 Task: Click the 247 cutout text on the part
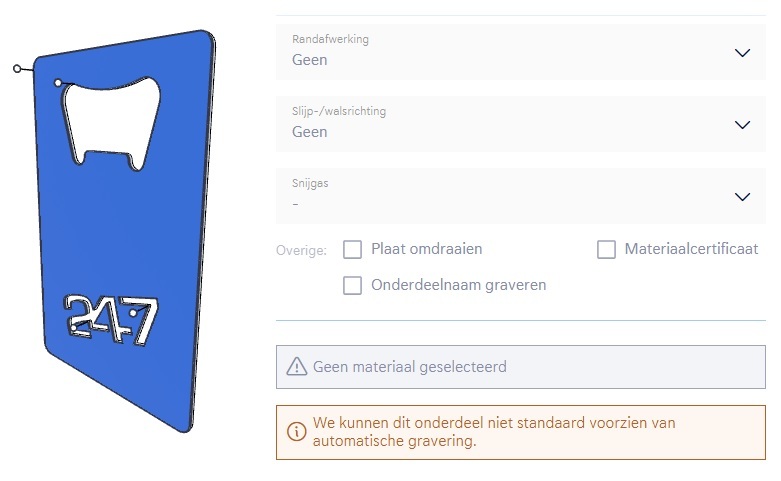tap(109, 320)
